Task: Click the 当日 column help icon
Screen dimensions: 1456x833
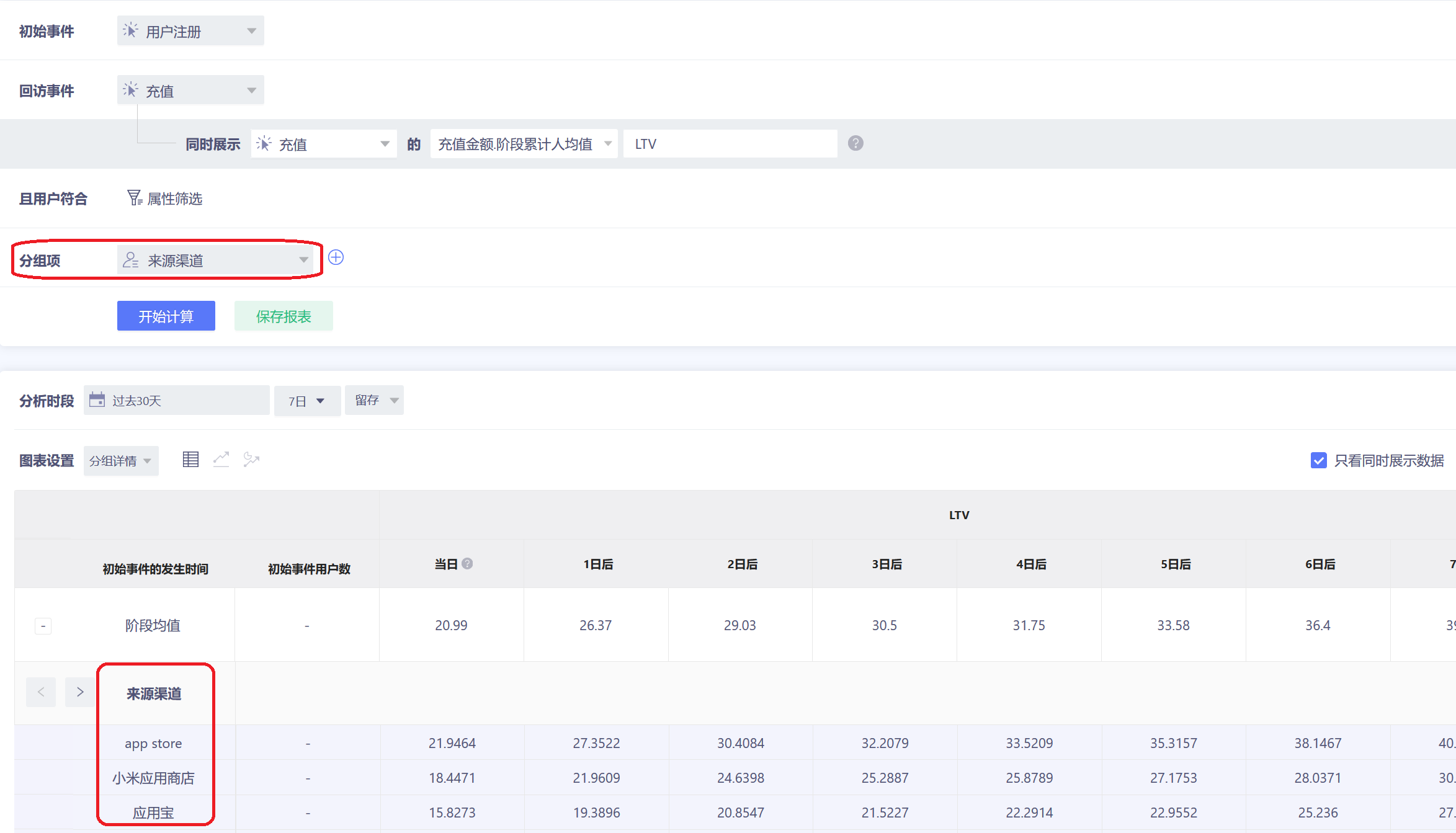Action: [467, 564]
